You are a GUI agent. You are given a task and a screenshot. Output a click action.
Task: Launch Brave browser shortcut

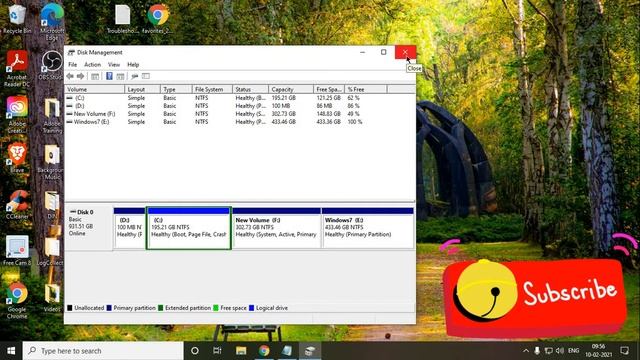click(x=17, y=158)
